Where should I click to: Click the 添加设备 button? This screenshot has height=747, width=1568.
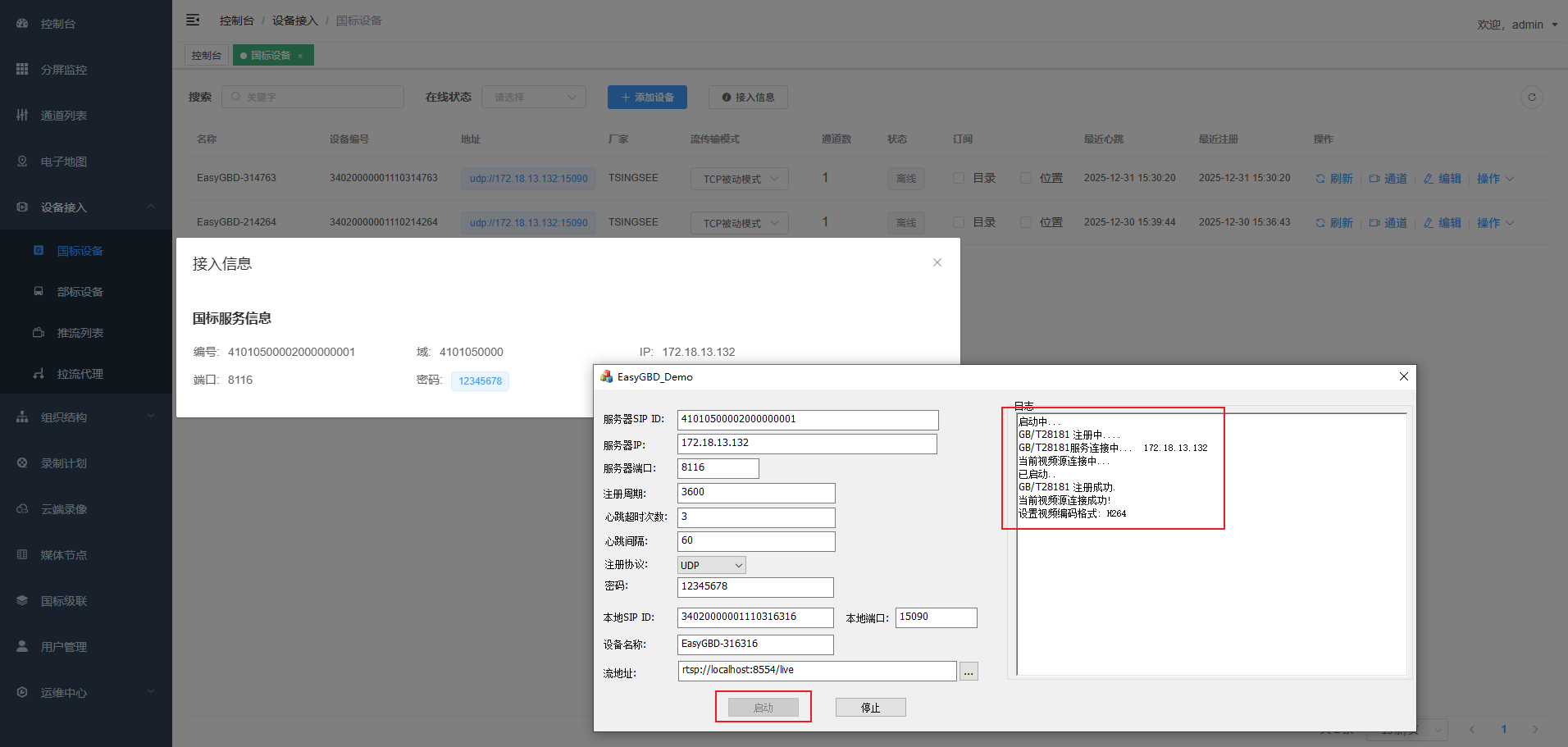pyautogui.click(x=647, y=97)
